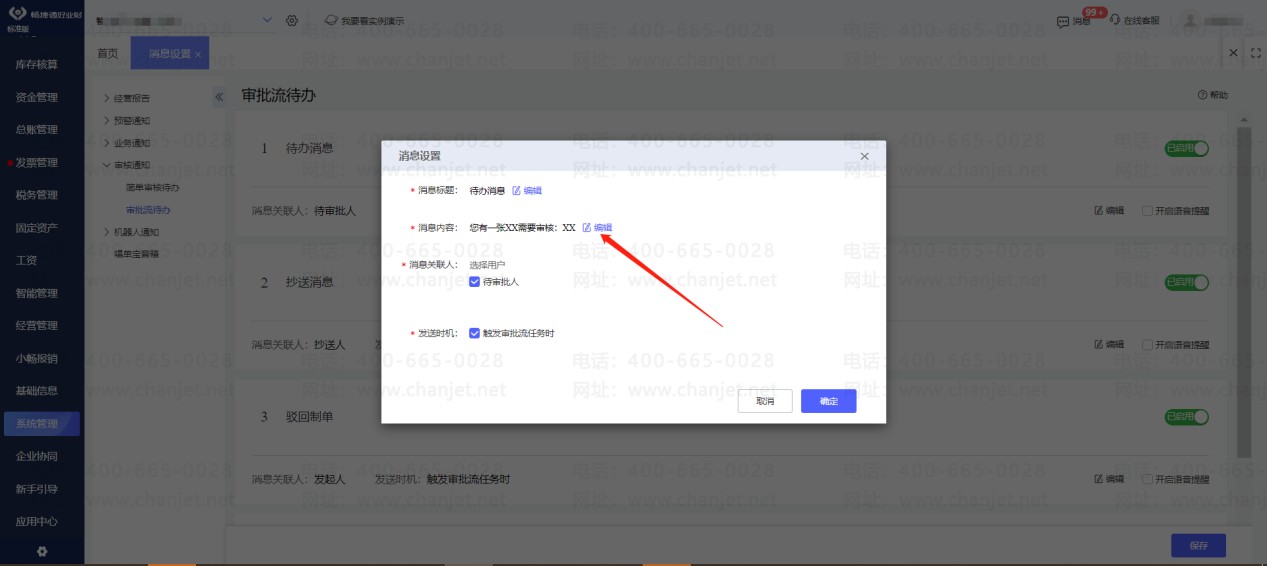Click 取消 in the dialog
The image size is (1267, 566).
click(x=765, y=401)
